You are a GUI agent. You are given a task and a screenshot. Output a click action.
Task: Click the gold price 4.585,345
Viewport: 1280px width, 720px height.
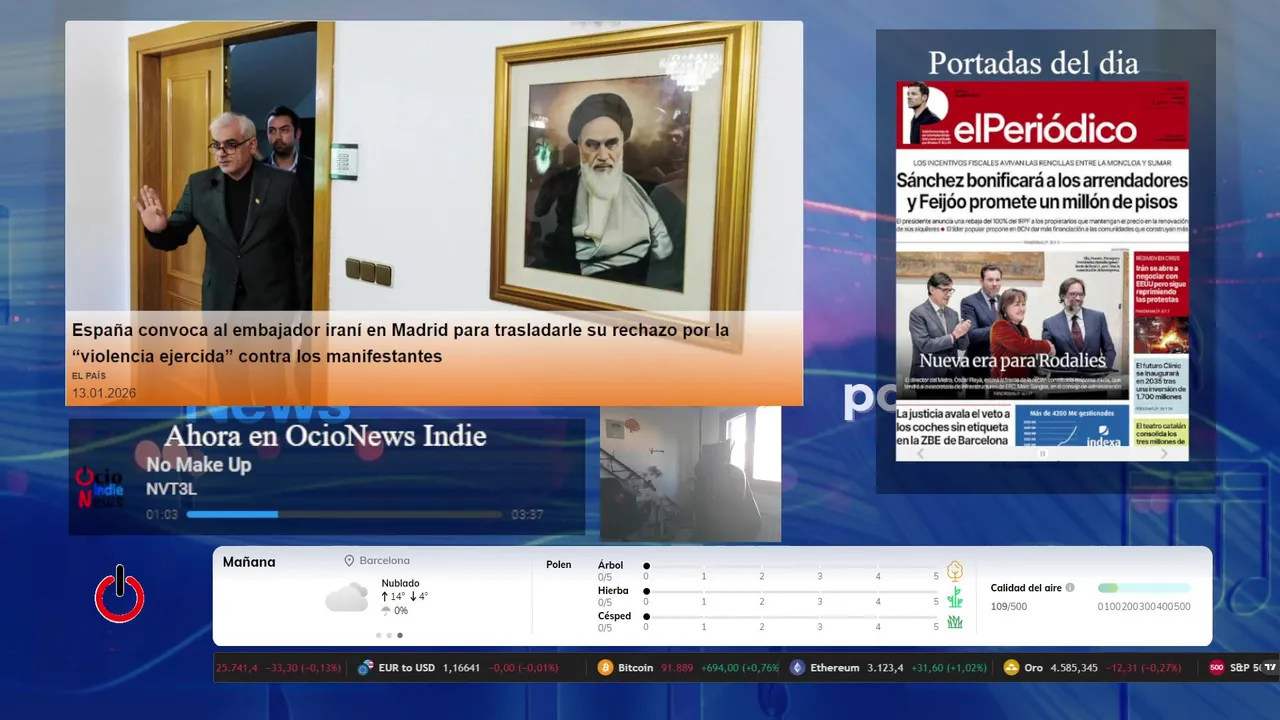[x=1074, y=667]
